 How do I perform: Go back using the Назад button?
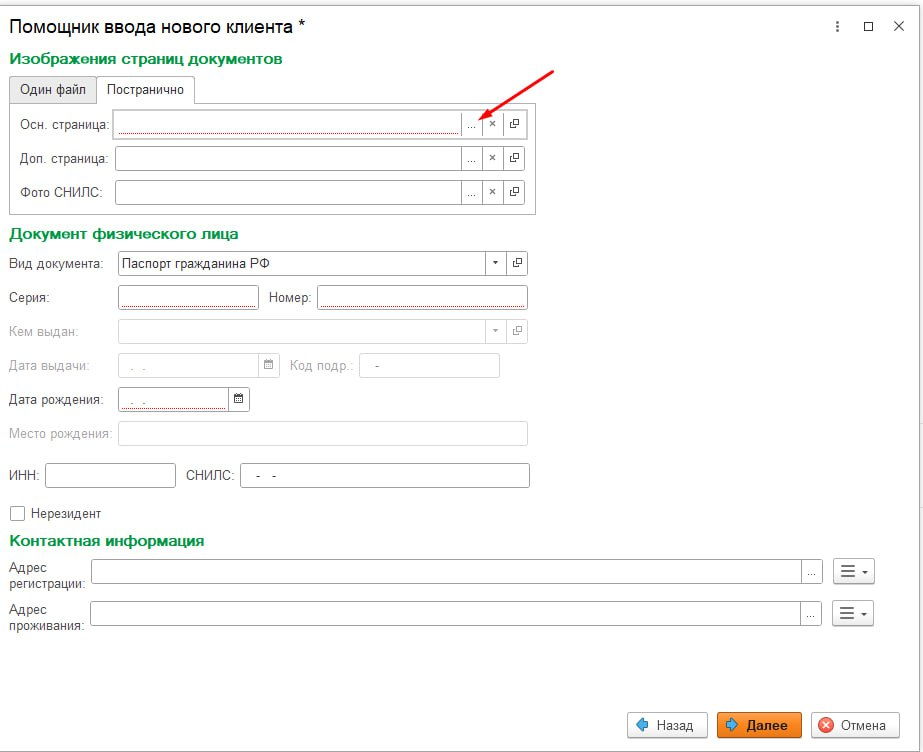click(667, 725)
